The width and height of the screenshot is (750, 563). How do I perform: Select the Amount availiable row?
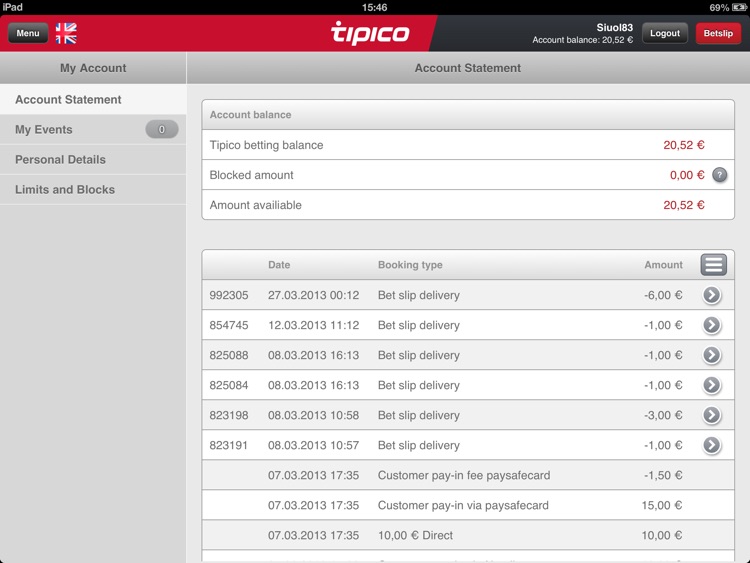click(x=468, y=205)
